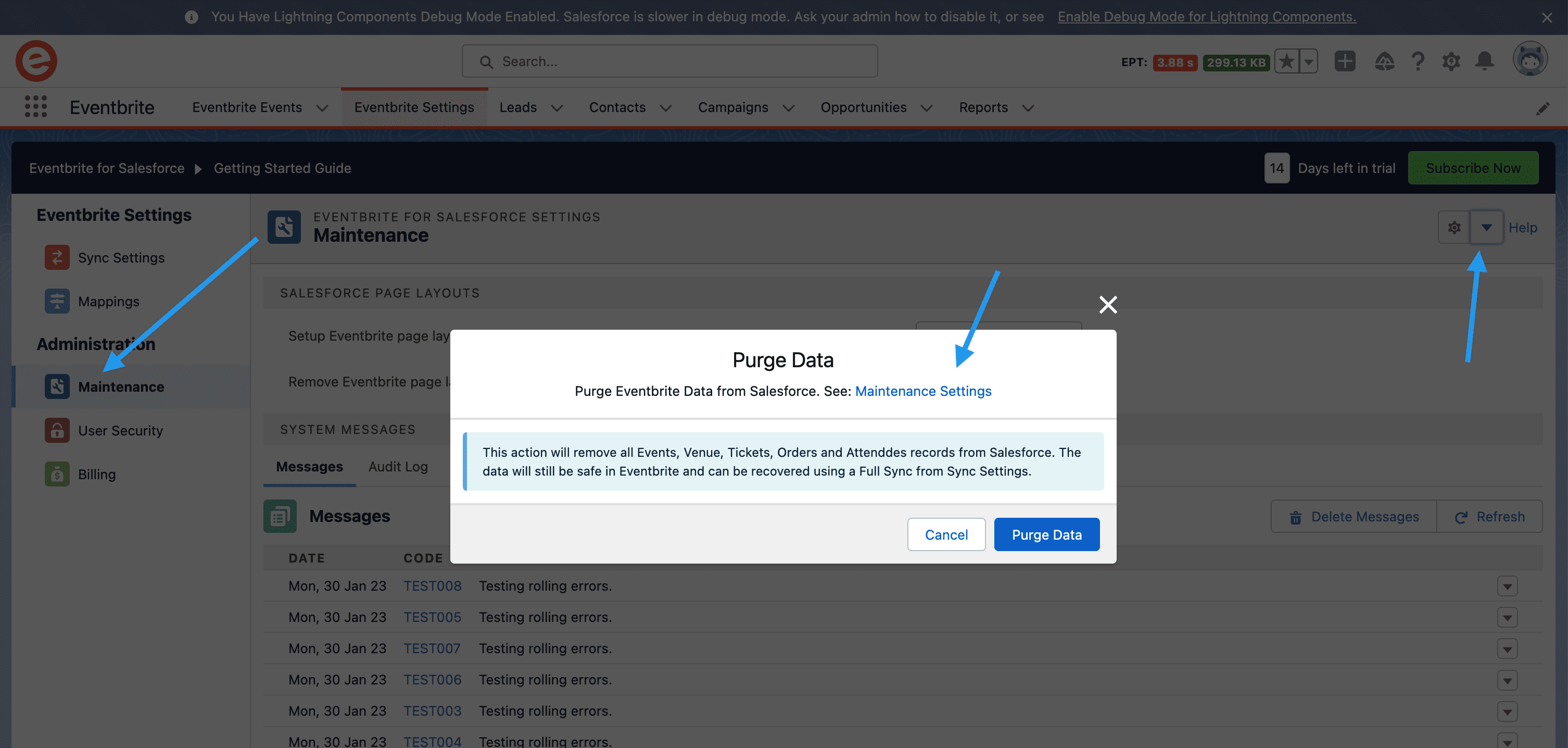The image size is (1568, 748).
Task: Refresh the messages list
Action: click(x=1489, y=517)
